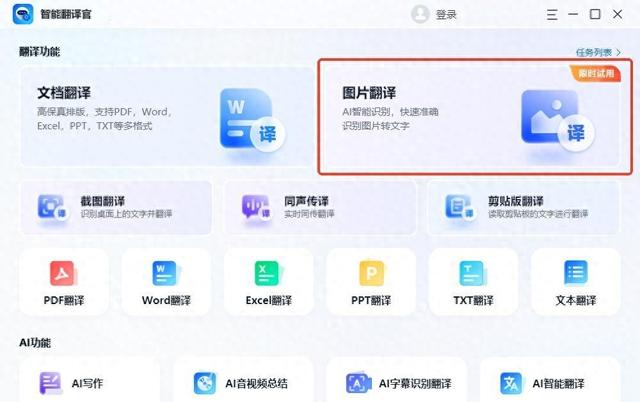The height and width of the screenshot is (402, 640).
Task: Open the 图片翻译 image translation card
Action: (x=473, y=117)
